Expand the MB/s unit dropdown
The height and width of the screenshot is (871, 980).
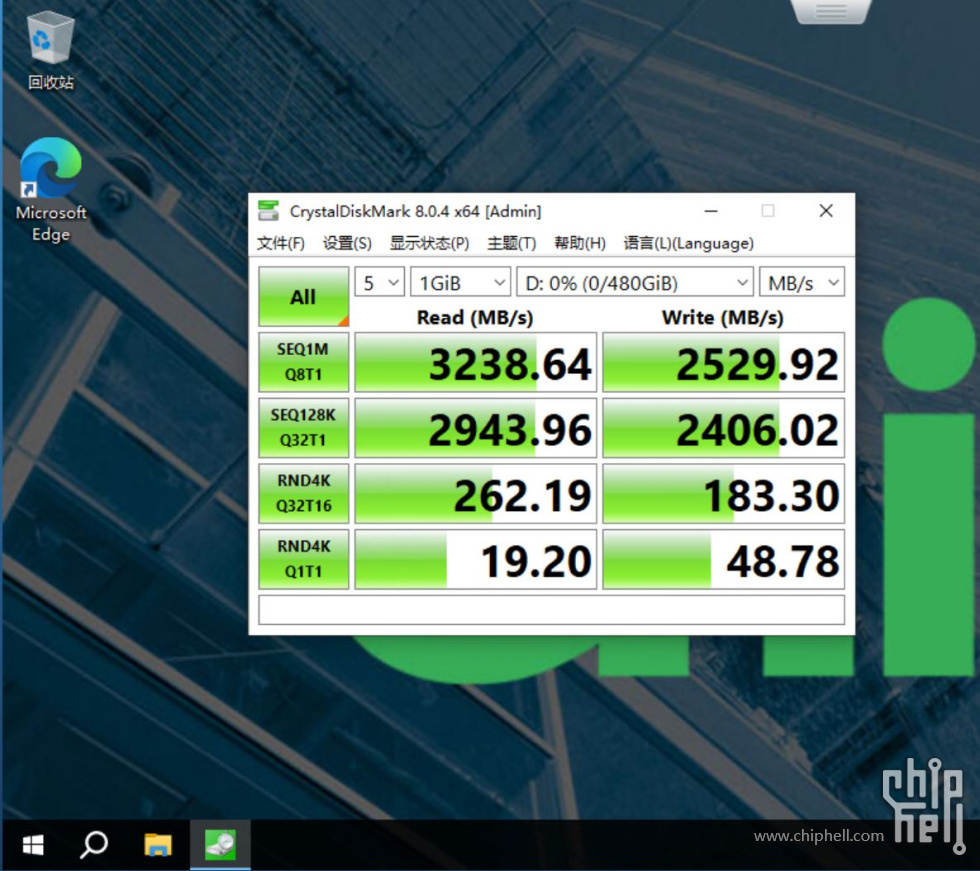point(802,283)
